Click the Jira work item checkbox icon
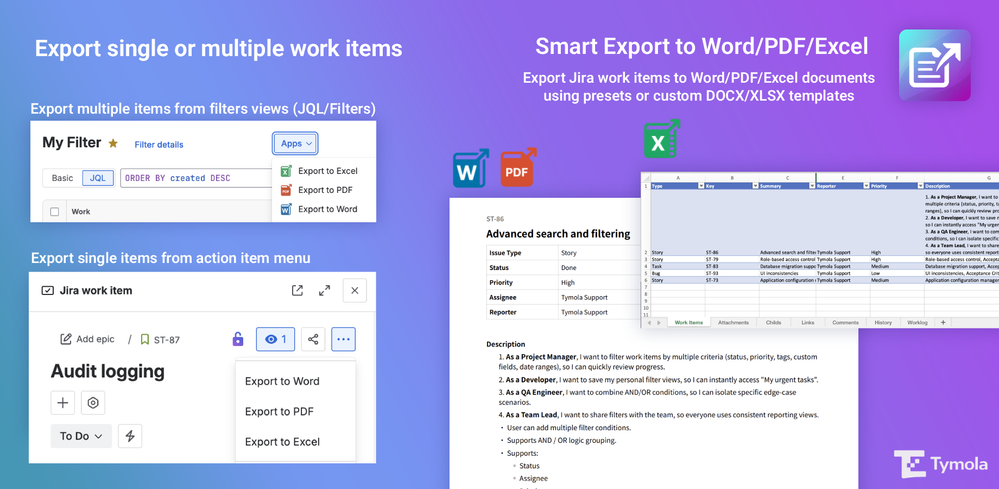999x489 pixels. tap(47, 290)
